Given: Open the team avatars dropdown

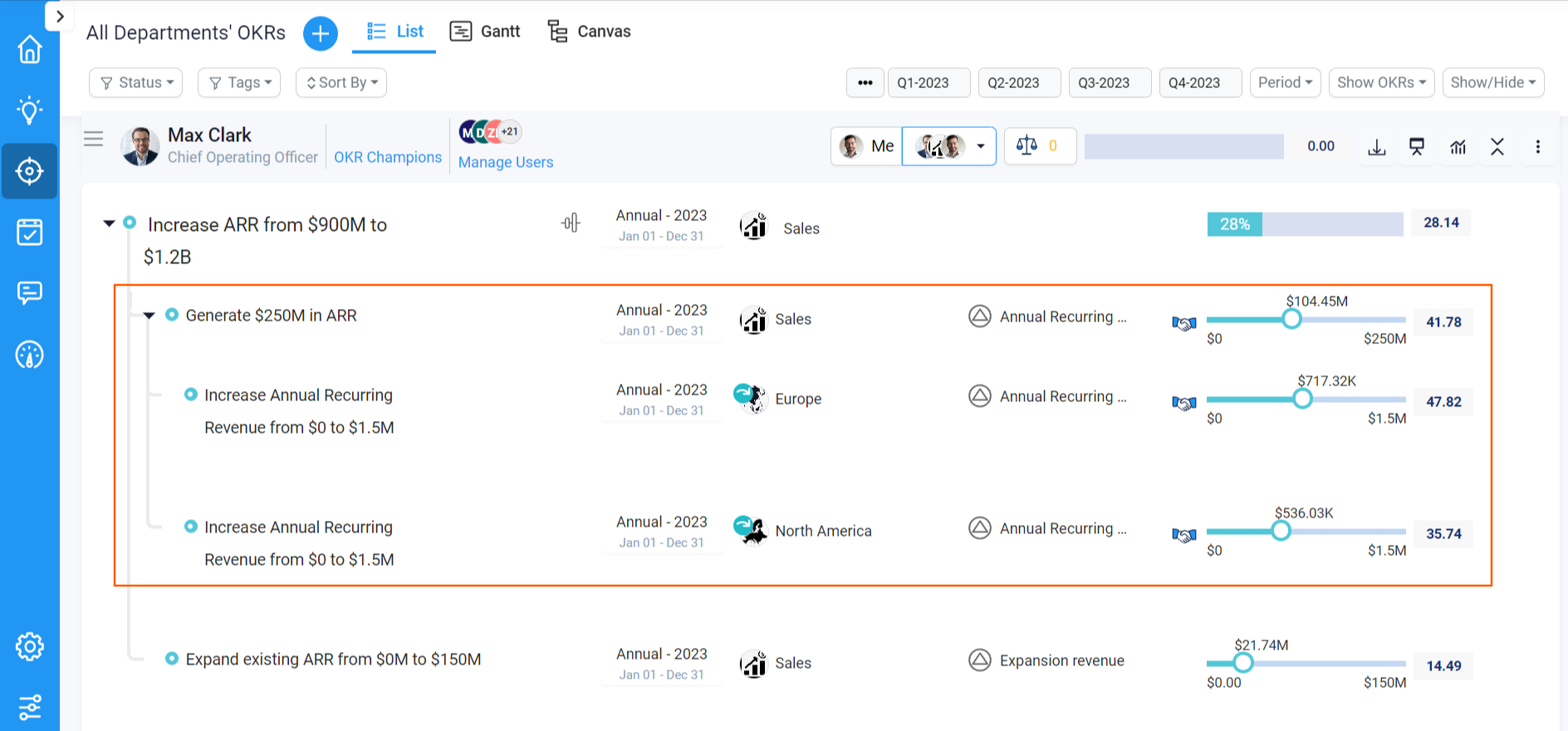Looking at the screenshot, I should point(949,146).
